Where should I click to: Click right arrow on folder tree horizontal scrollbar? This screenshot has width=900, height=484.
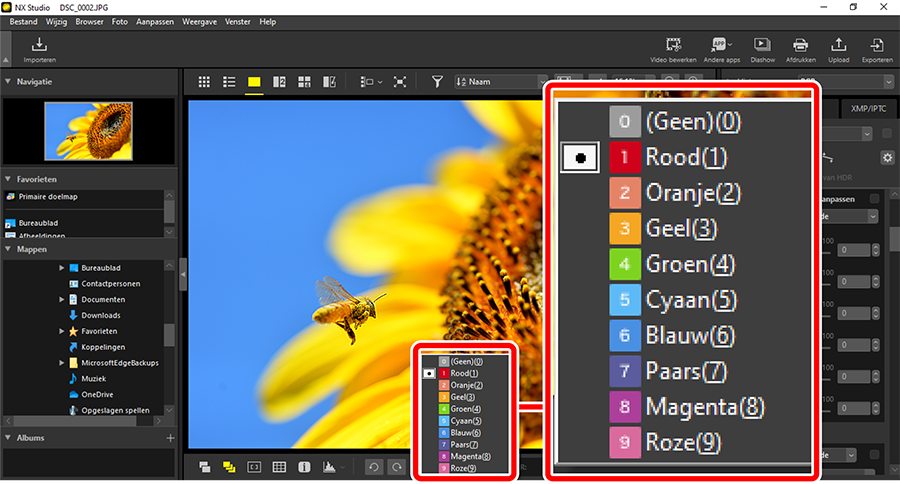click(x=158, y=421)
